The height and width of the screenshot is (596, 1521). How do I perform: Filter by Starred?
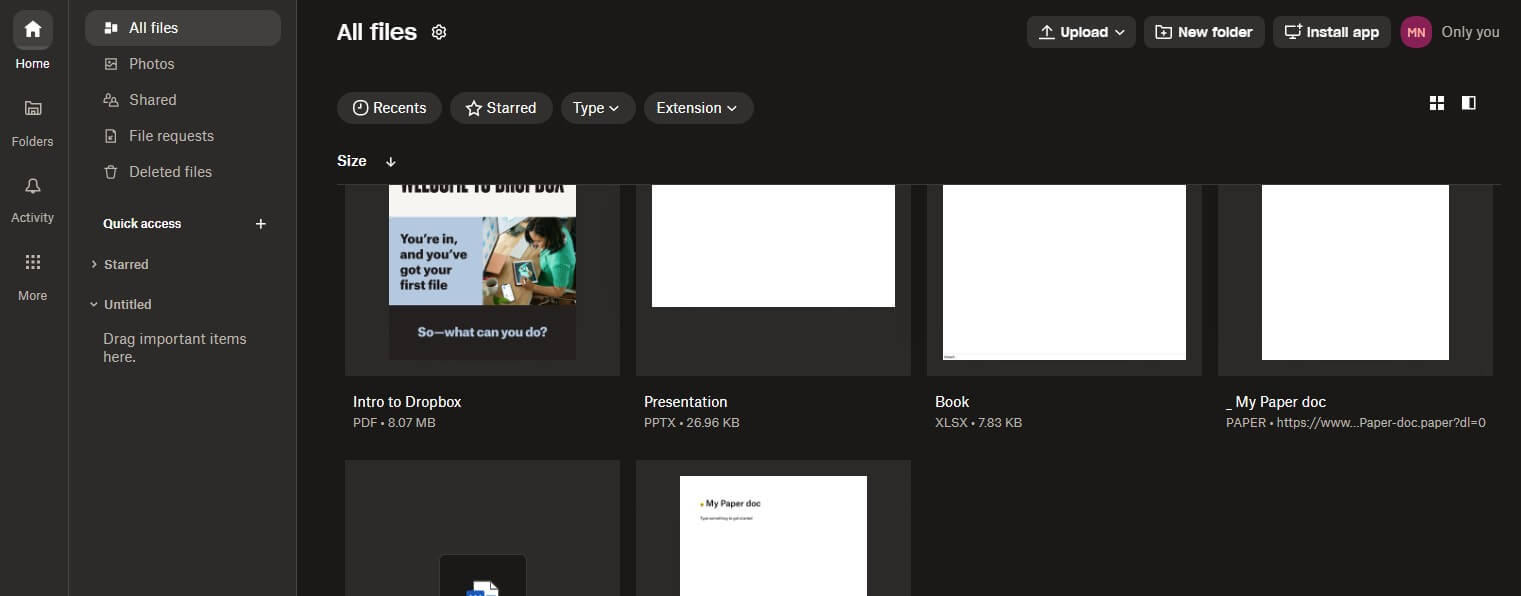point(501,108)
